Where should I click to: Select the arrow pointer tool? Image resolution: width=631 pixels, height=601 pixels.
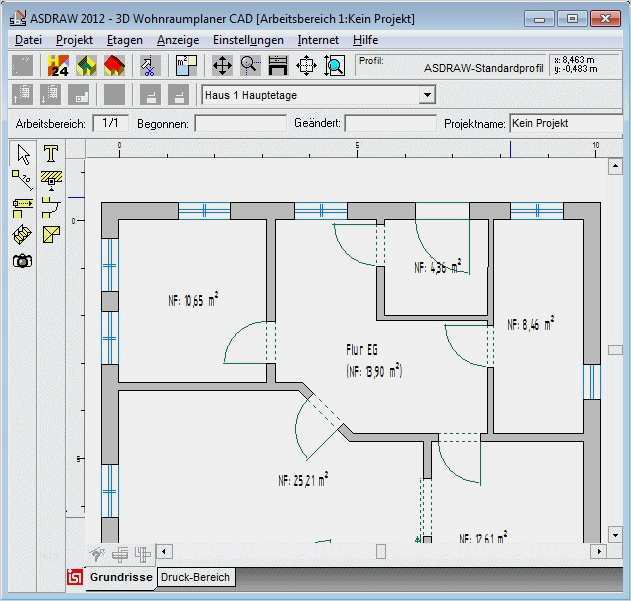click(x=22, y=154)
